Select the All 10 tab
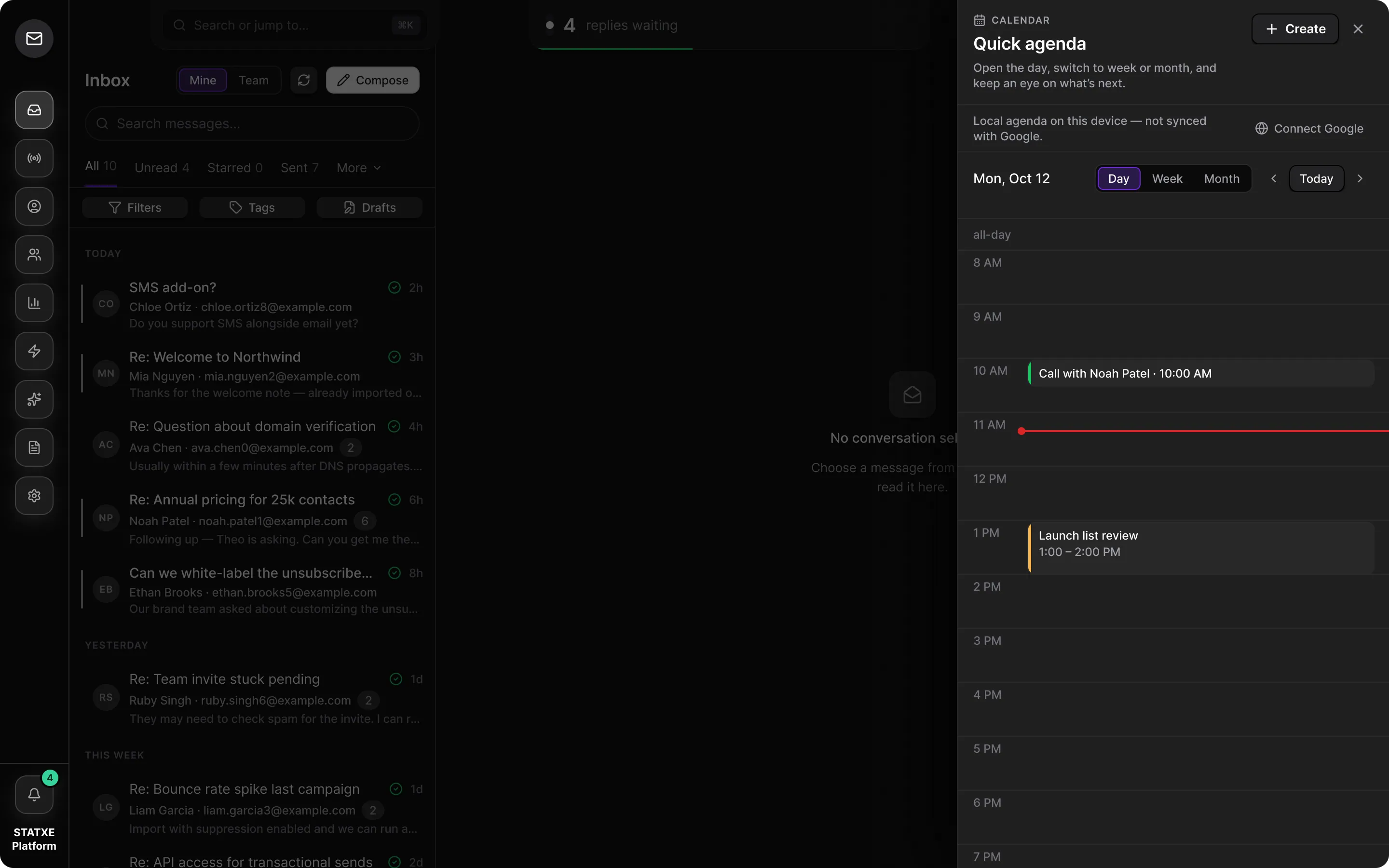Image resolution: width=1389 pixels, height=868 pixels. [x=101, y=166]
